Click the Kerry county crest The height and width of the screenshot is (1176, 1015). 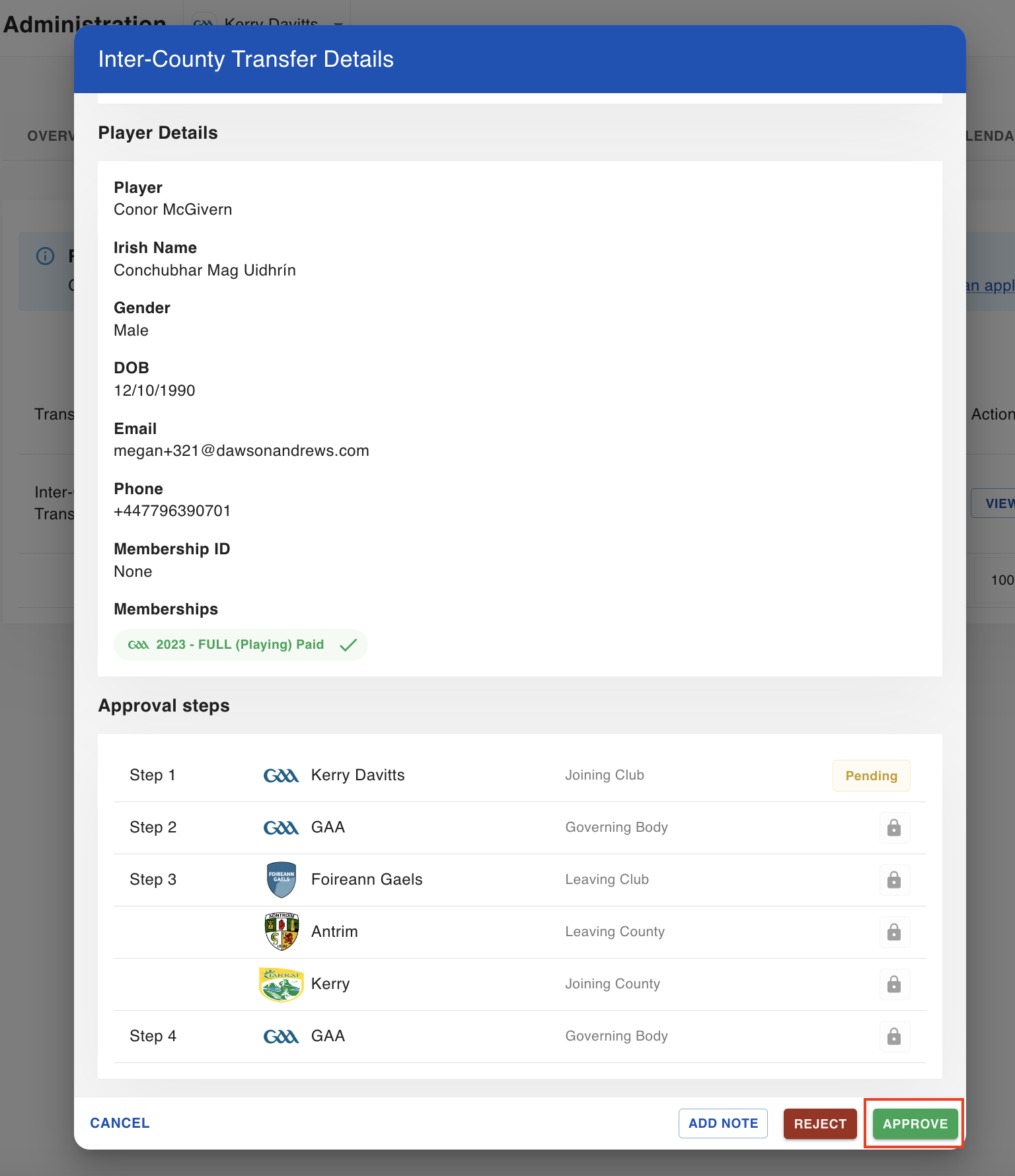coord(282,984)
